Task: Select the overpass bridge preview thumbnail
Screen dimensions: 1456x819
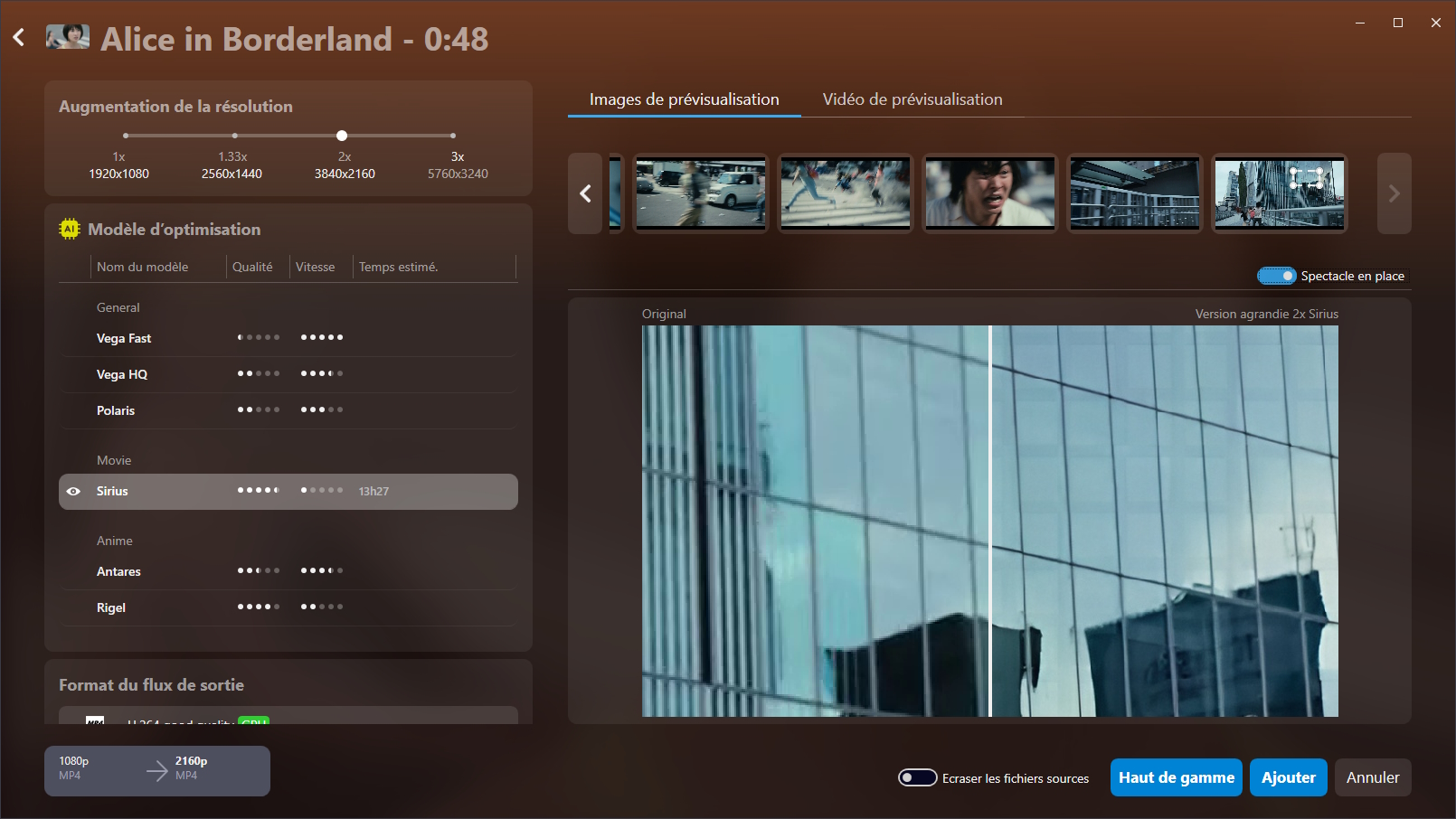Action: [x=1135, y=193]
